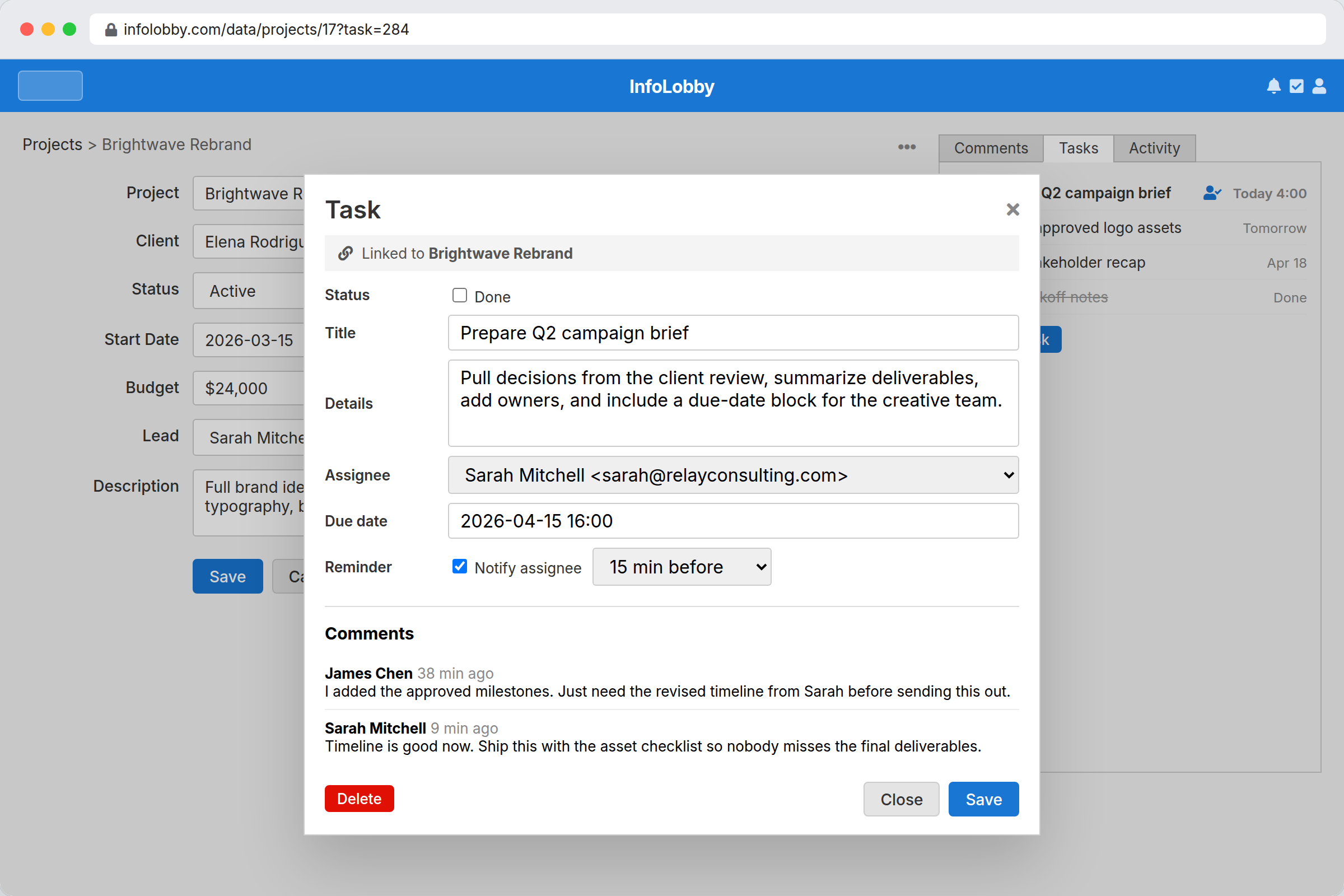Delete the task

tap(359, 799)
